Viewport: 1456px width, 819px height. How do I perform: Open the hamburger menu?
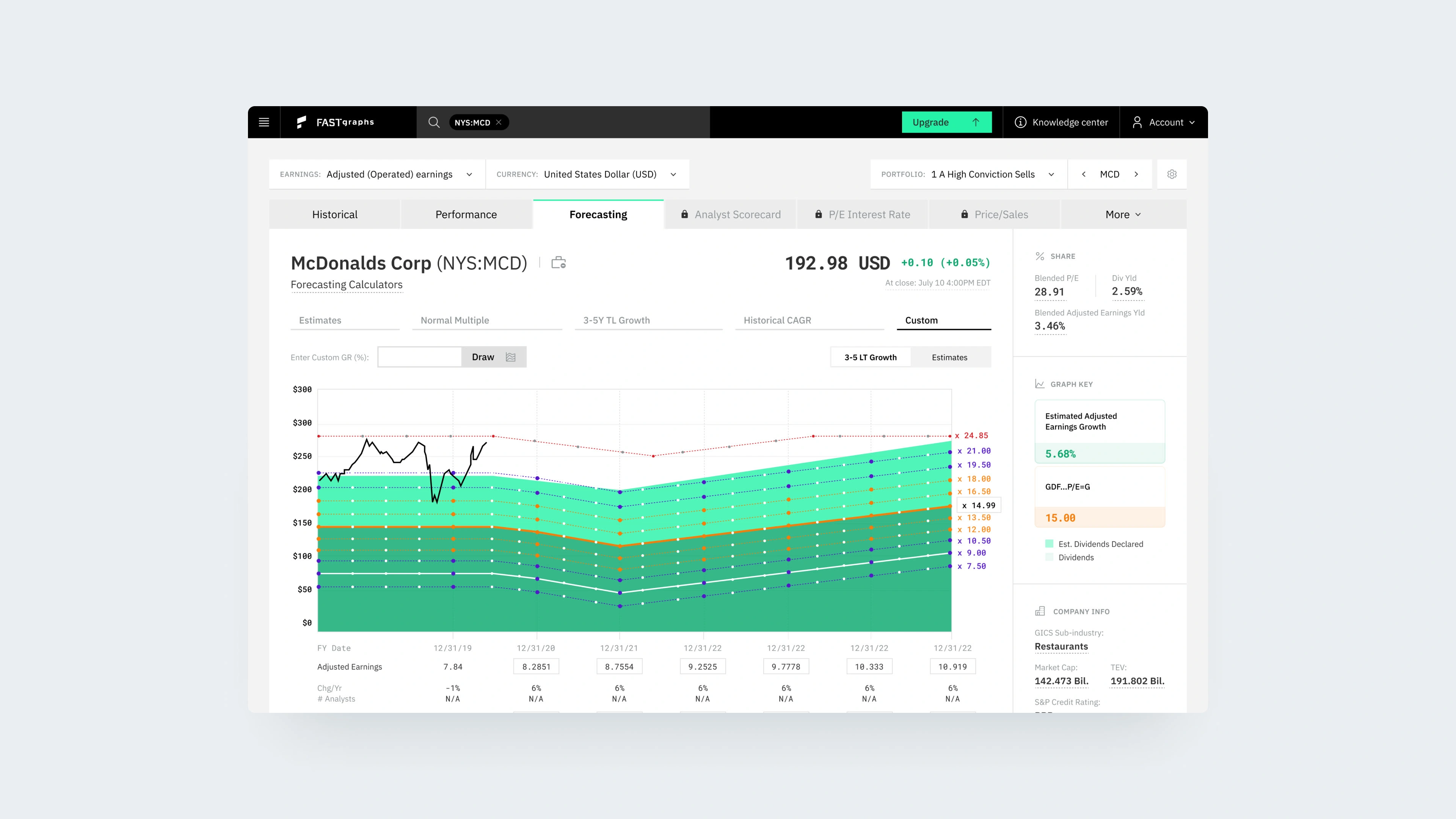pyautogui.click(x=264, y=122)
